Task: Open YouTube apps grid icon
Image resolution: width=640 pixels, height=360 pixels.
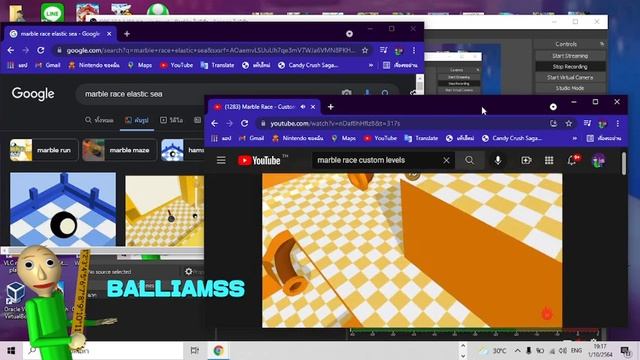Action: coord(549,160)
